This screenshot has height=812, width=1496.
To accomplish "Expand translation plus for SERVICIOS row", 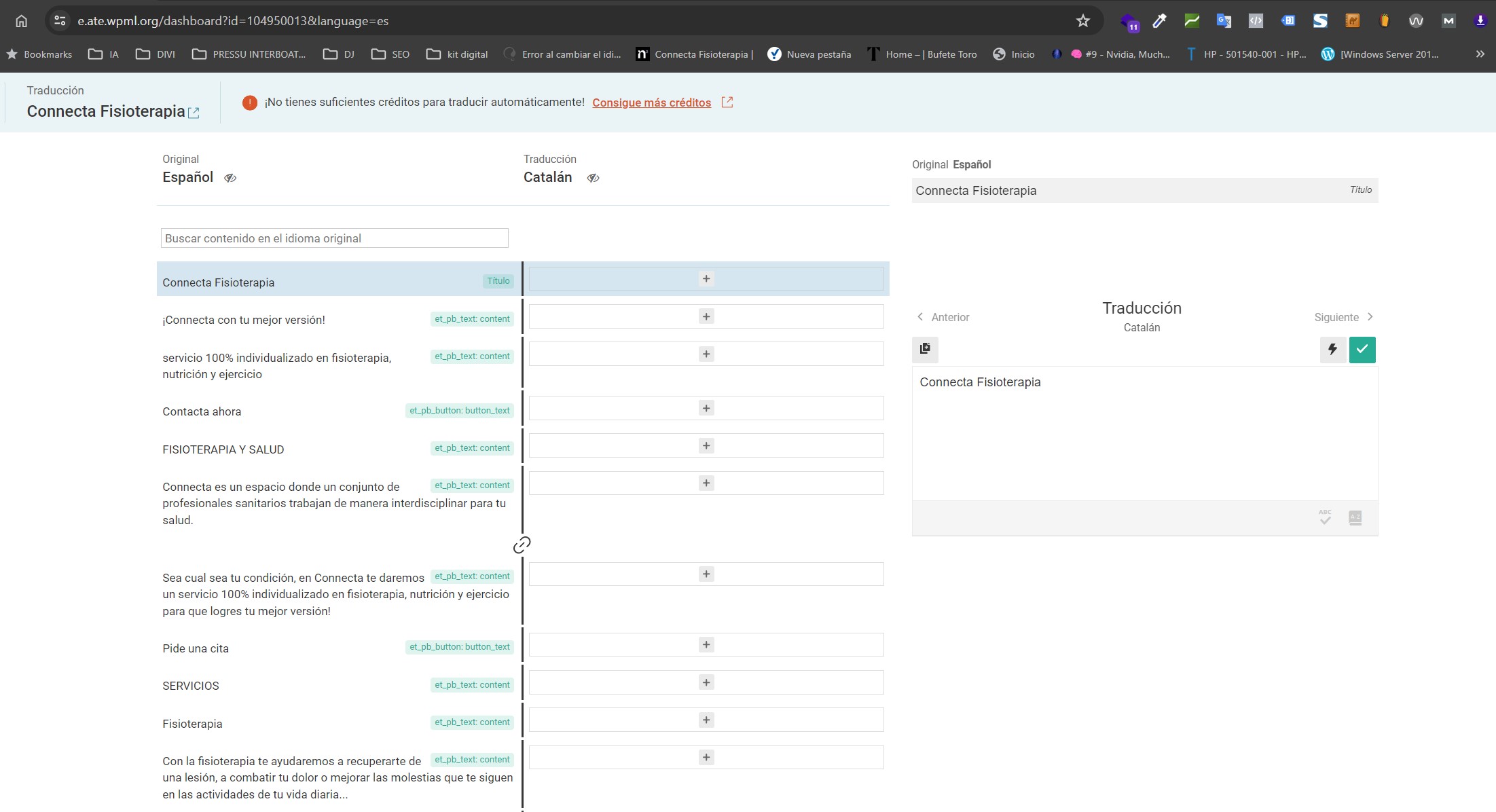I will pyautogui.click(x=706, y=682).
